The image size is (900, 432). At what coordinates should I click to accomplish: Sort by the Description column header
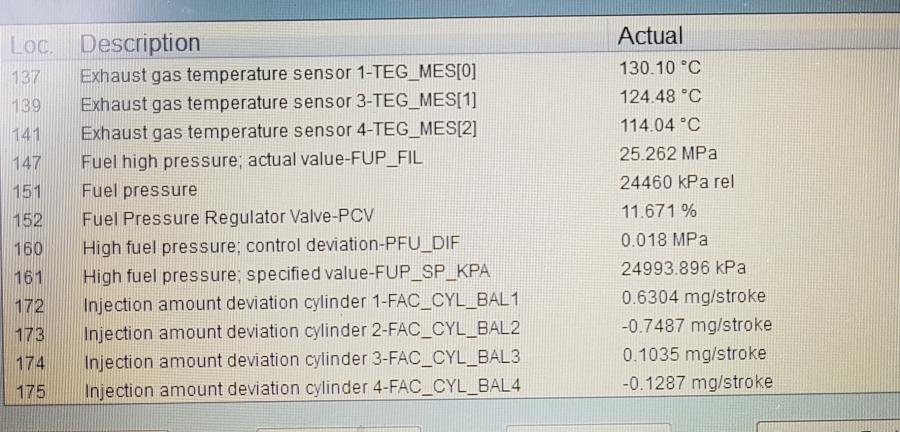[x=140, y=44]
